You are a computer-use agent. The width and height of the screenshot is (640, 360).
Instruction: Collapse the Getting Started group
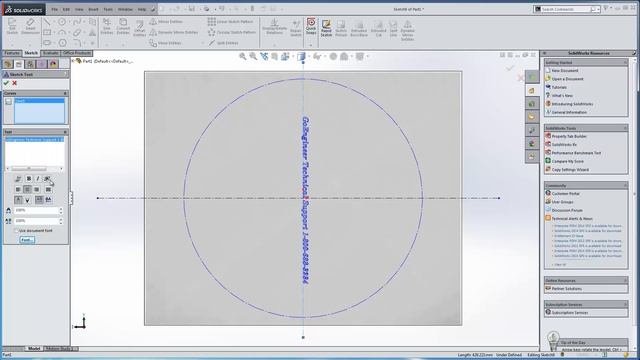pos(625,62)
